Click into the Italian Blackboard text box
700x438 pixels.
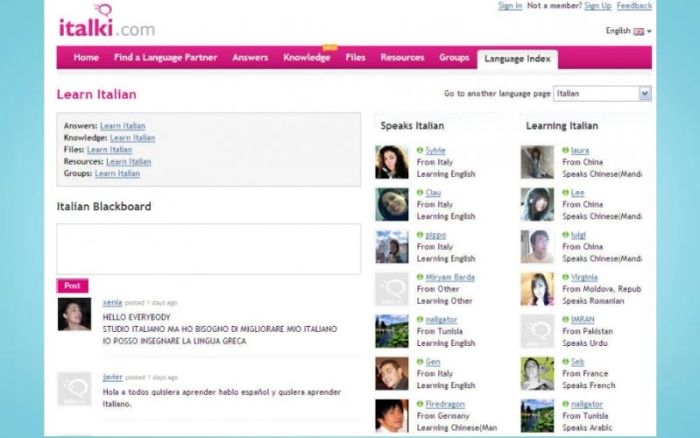click(208, 249)
